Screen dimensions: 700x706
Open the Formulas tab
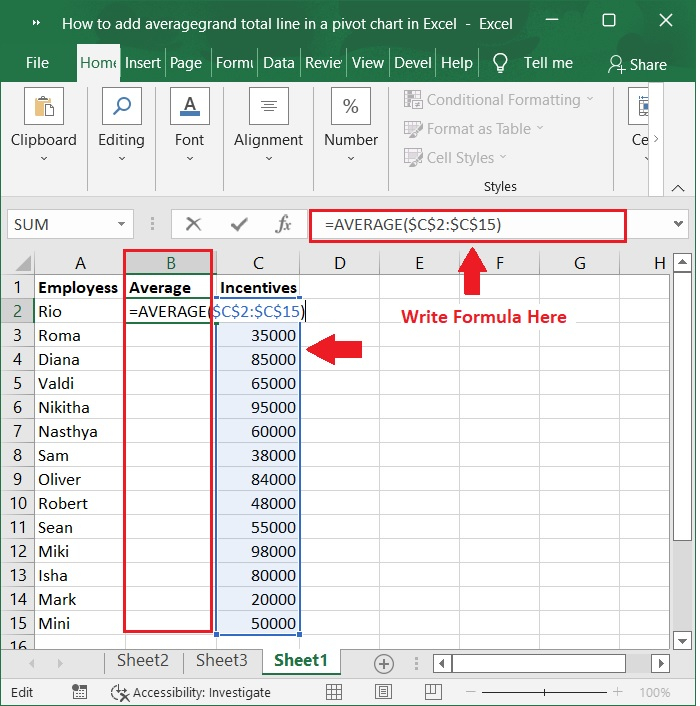click(x=235, y=63)
